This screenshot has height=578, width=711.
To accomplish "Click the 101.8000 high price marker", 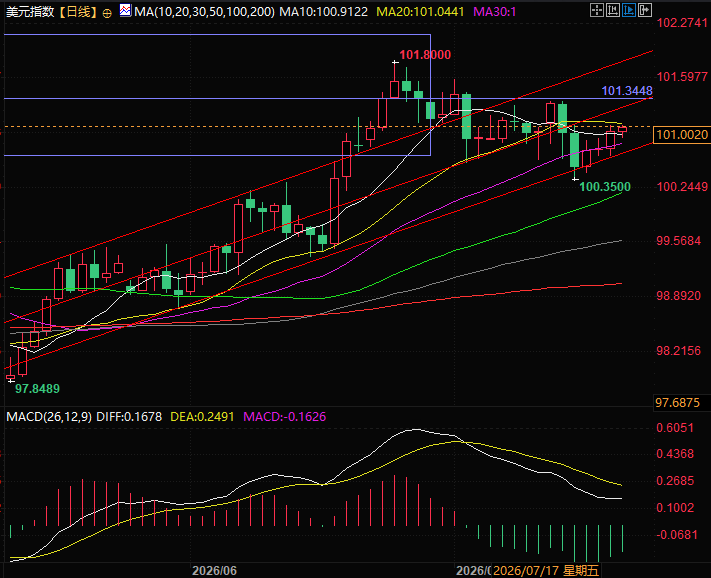I will pyautogui.click(x=425, y=55).
